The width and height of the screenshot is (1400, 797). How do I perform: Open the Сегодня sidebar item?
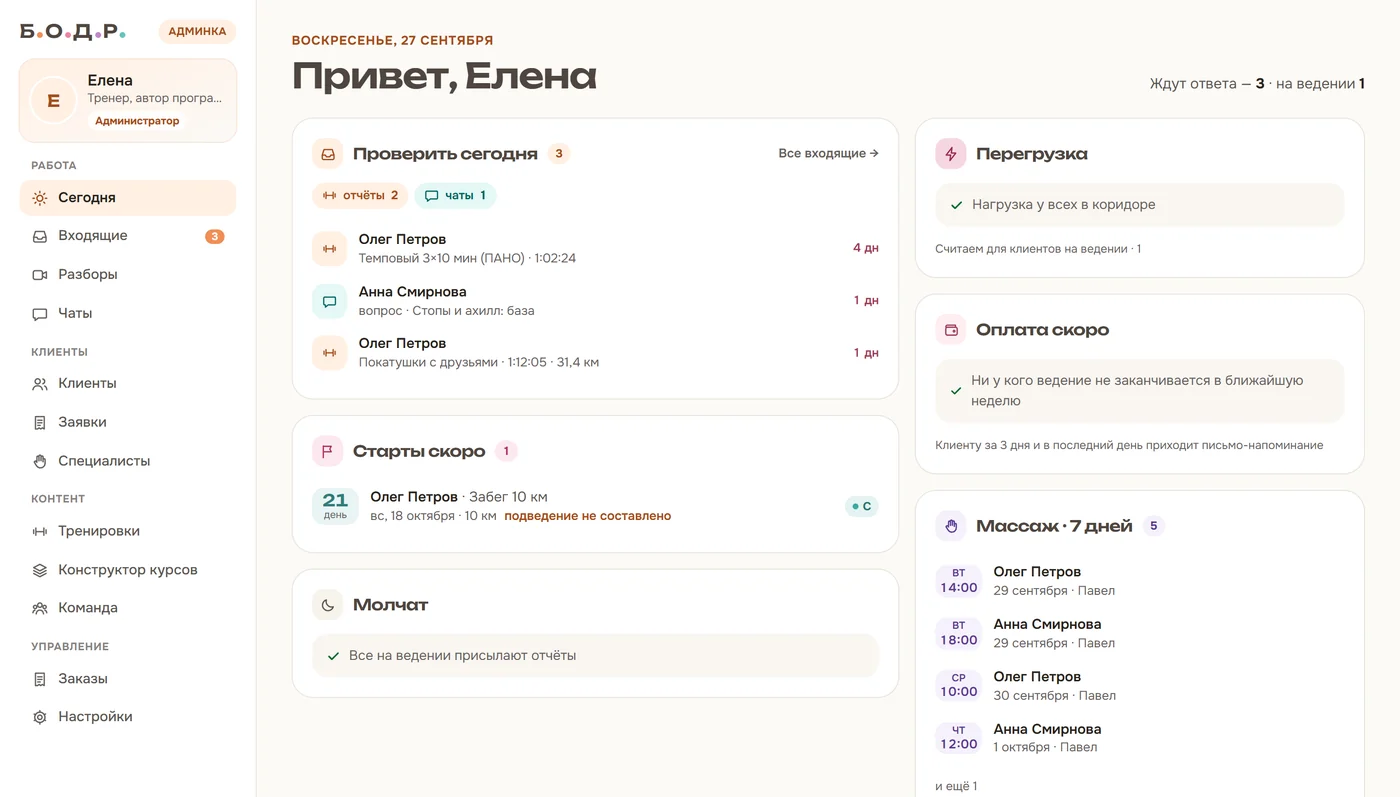[x=128, y=198]
